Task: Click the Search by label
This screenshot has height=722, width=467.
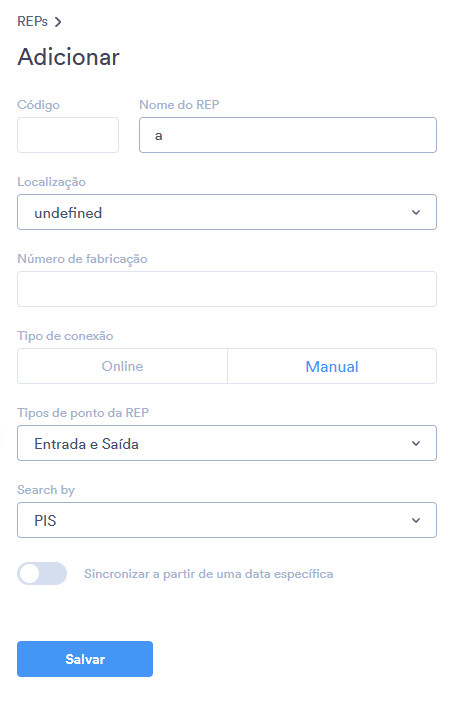Action: click(x=46, y=490)
